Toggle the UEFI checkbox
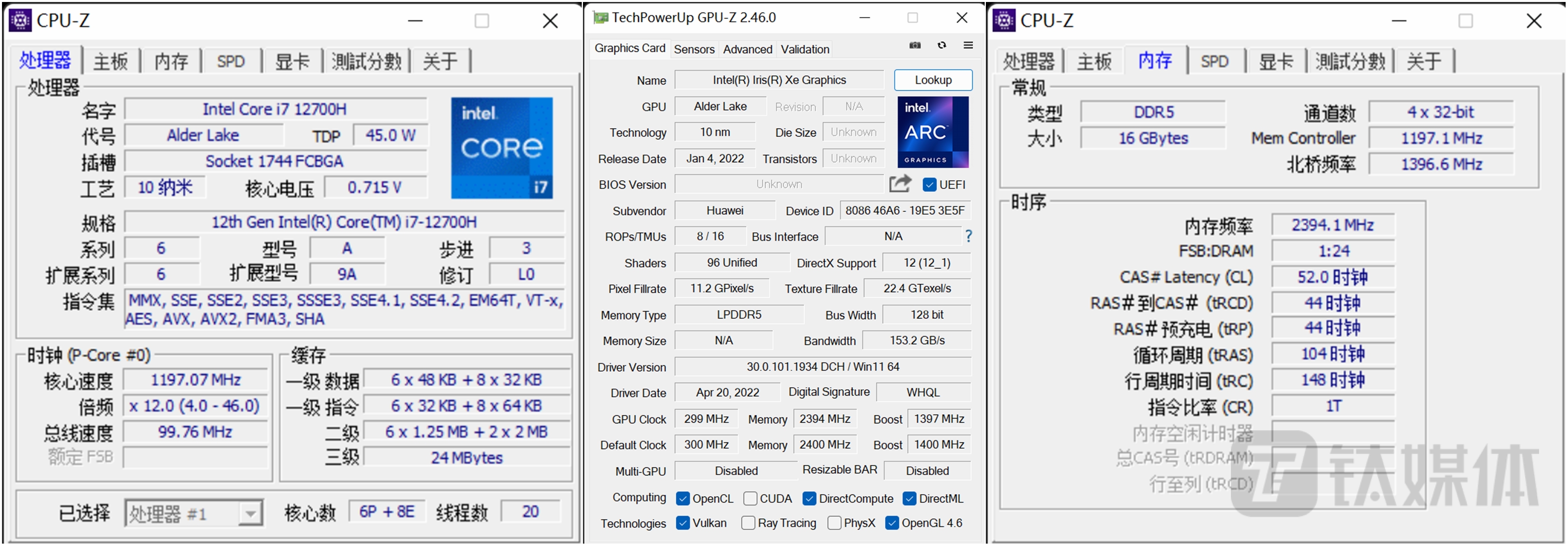 click(929, 185)
